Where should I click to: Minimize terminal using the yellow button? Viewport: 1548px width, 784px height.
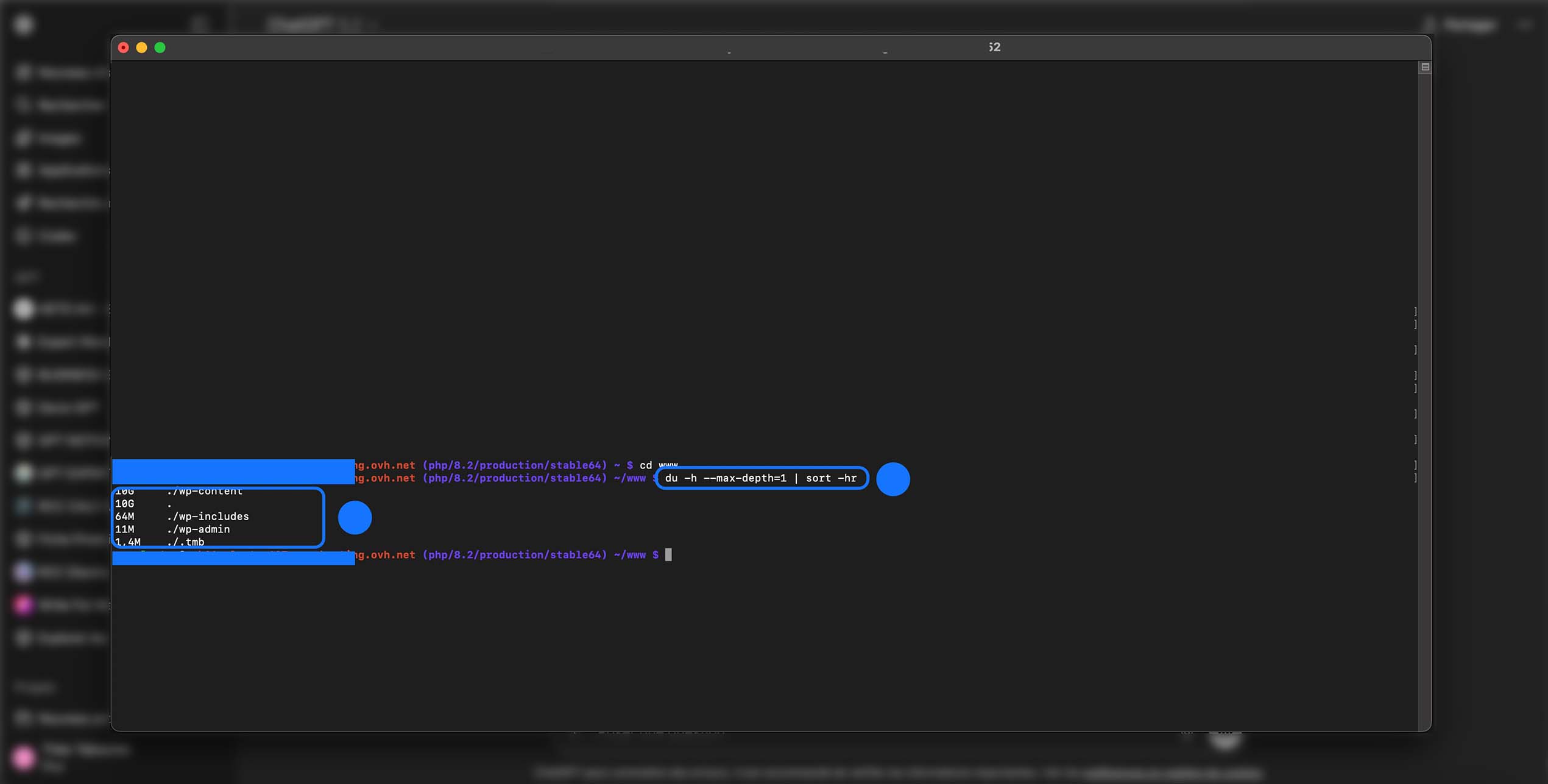point(141,48)
